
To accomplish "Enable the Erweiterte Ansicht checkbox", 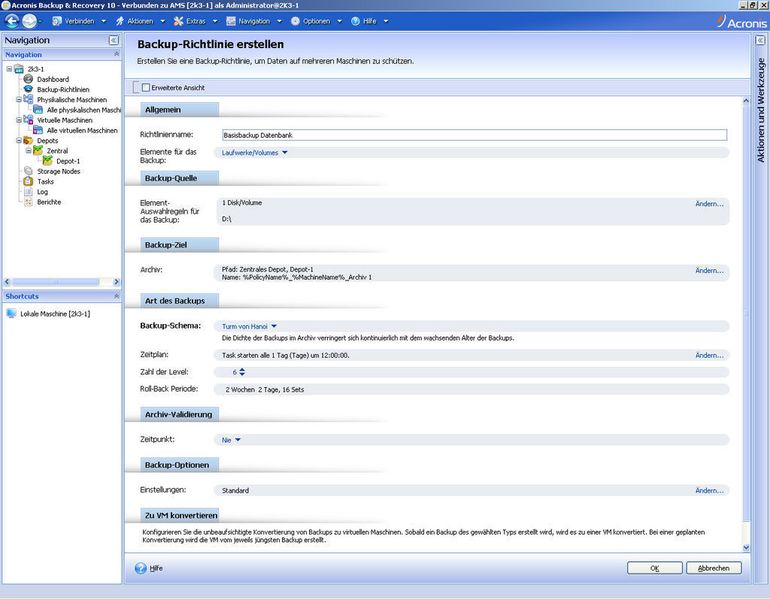I will point(146,87).
